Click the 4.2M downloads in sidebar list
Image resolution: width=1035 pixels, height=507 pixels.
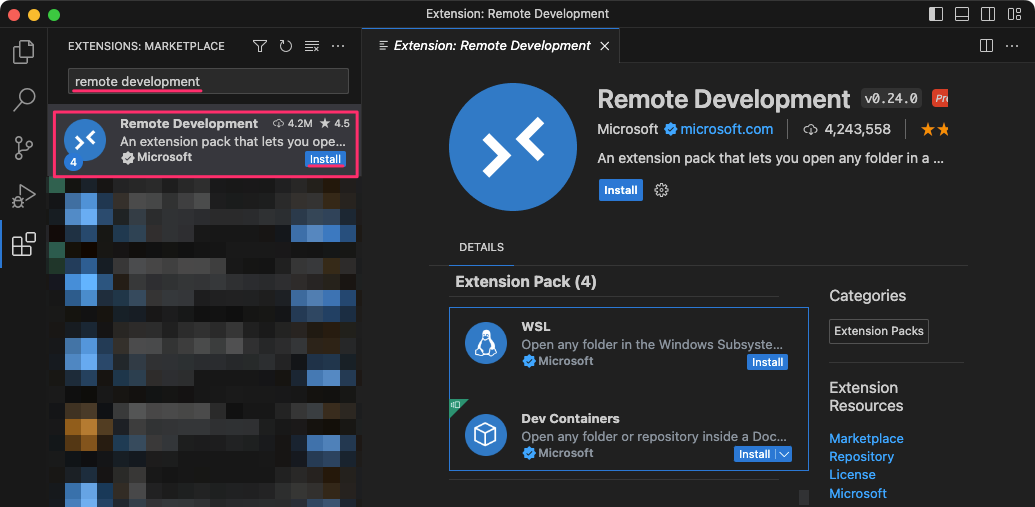pyautogui.click(x=292, y=123)
